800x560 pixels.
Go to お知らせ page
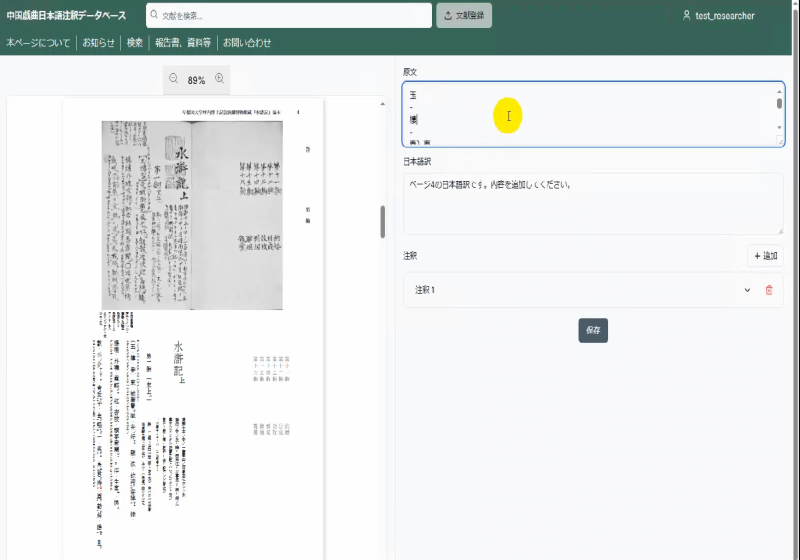(x=98, y=43)
